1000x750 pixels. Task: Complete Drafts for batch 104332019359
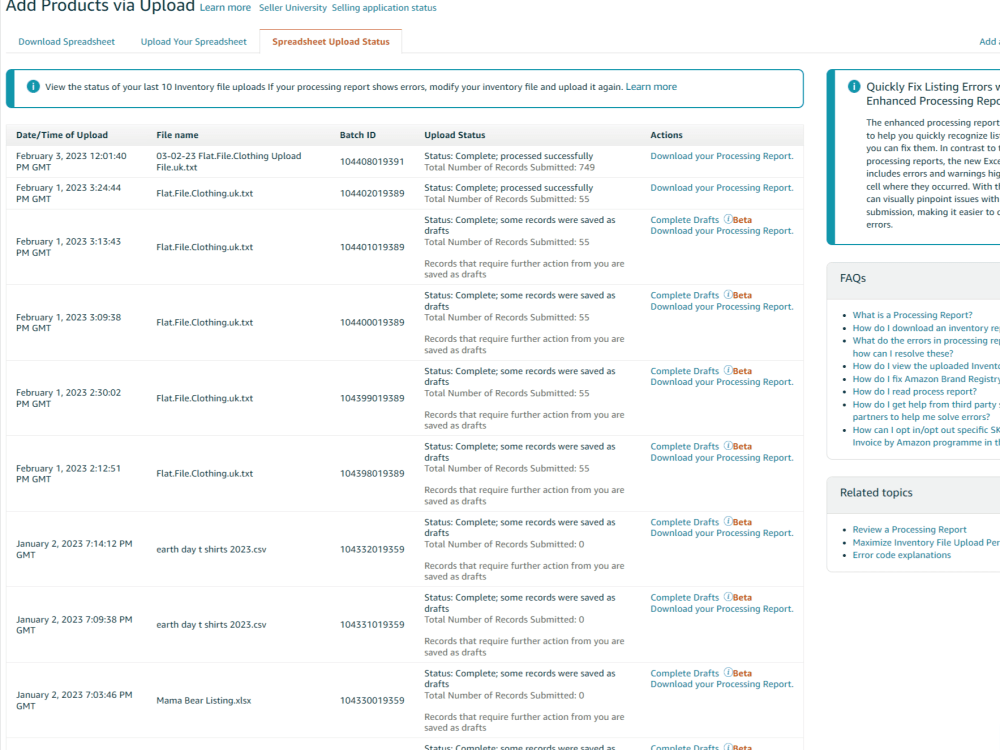point(684,522)
